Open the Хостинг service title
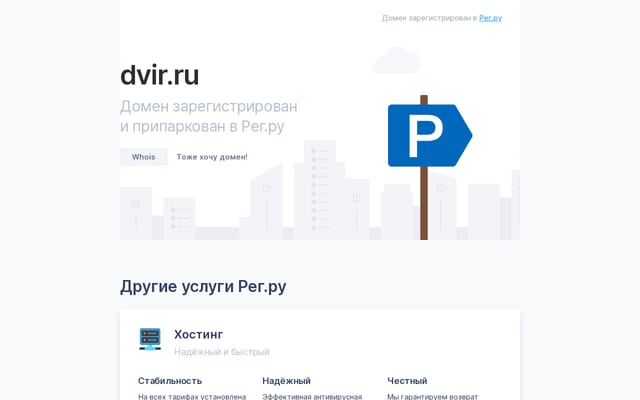The width and height of the screenshot is (640, 400). pos(198,334)
